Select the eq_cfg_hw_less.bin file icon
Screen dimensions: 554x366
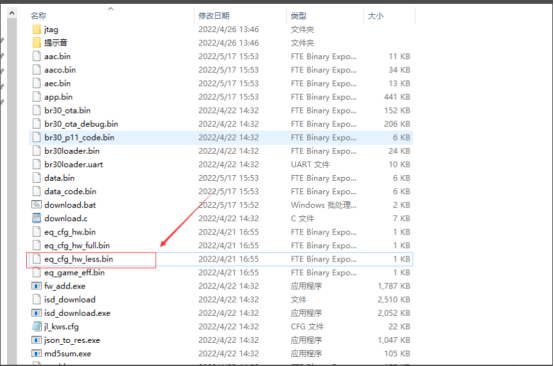(36, 259)
